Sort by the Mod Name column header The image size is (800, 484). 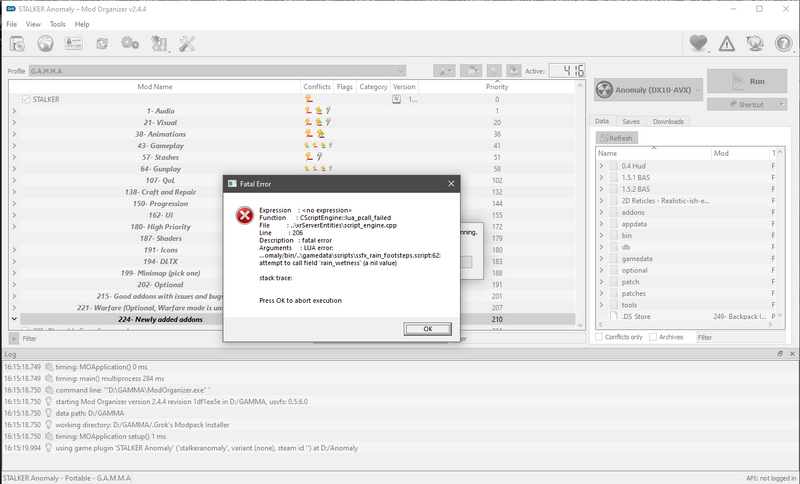155,87
